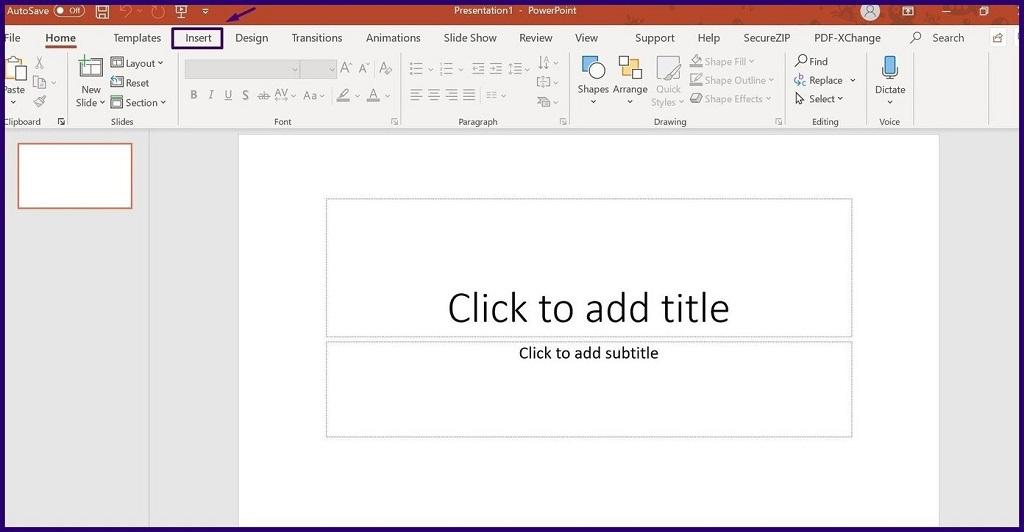Viewport: 1024px width, 532px height.
Task: Open the File tab
Action: [12, 38]
